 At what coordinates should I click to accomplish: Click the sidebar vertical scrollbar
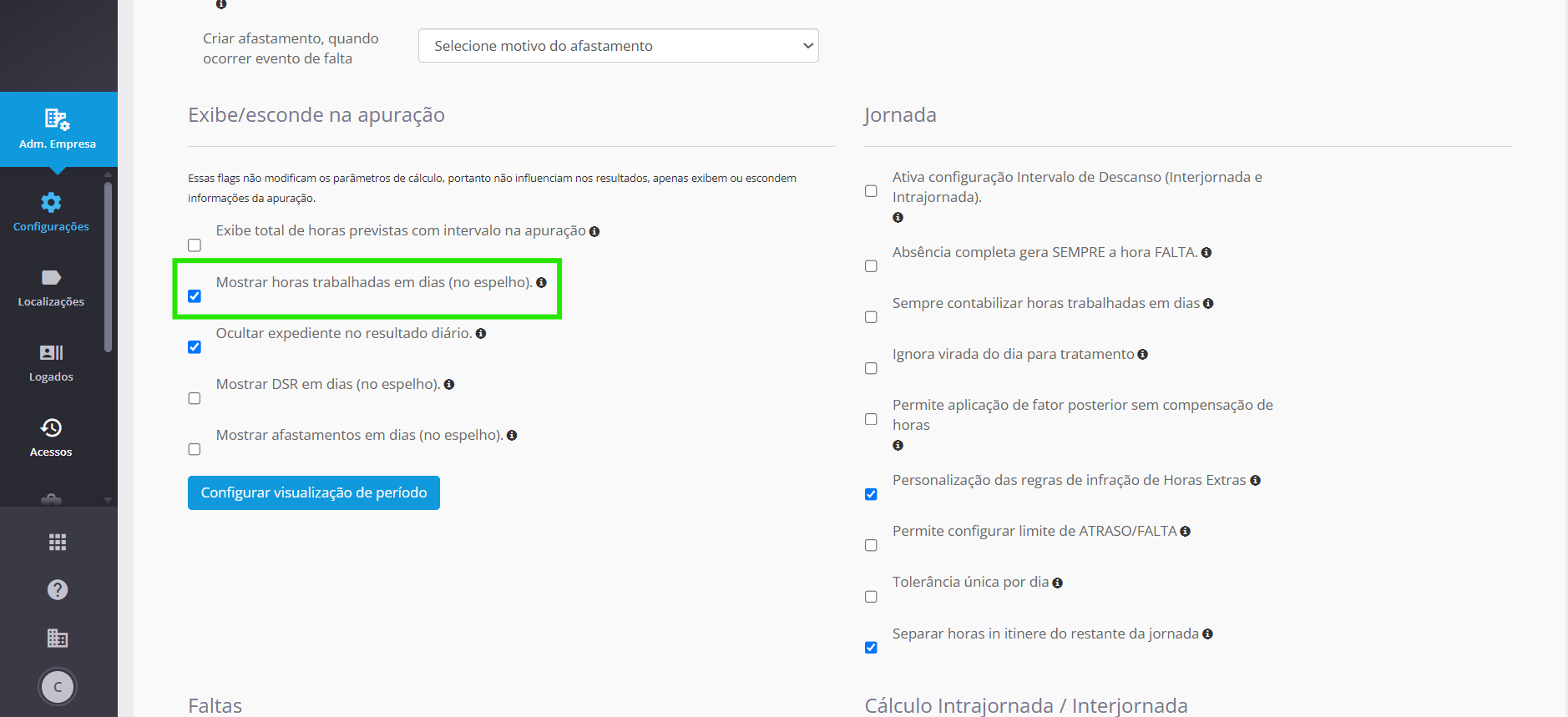click(x=108, y=267)
